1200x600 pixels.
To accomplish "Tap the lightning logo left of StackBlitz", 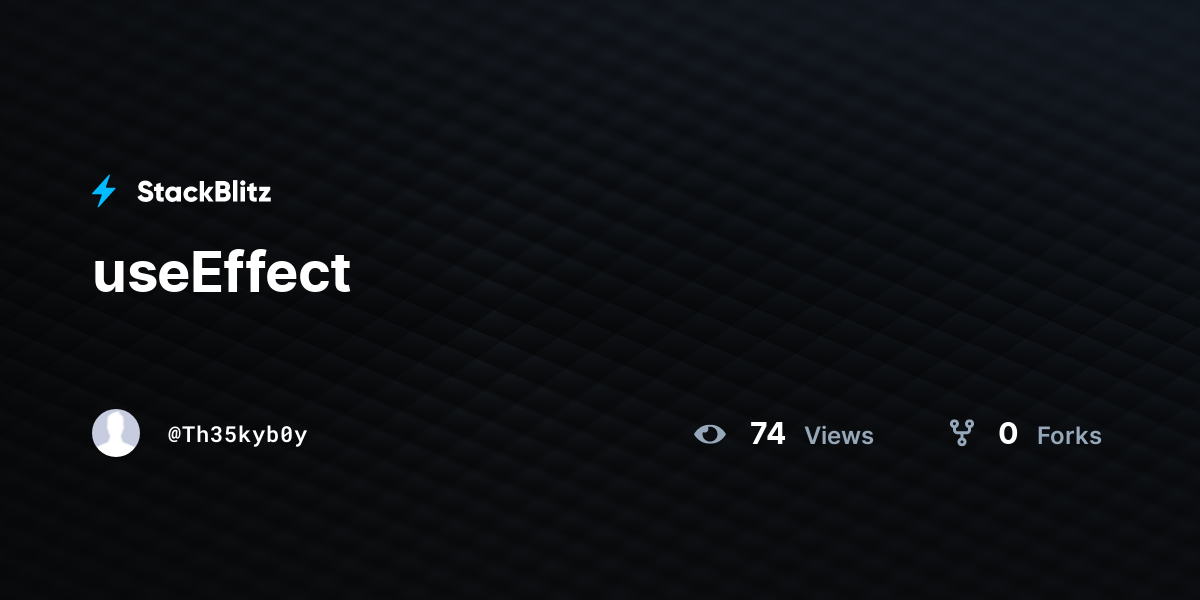I will point(104,191).
